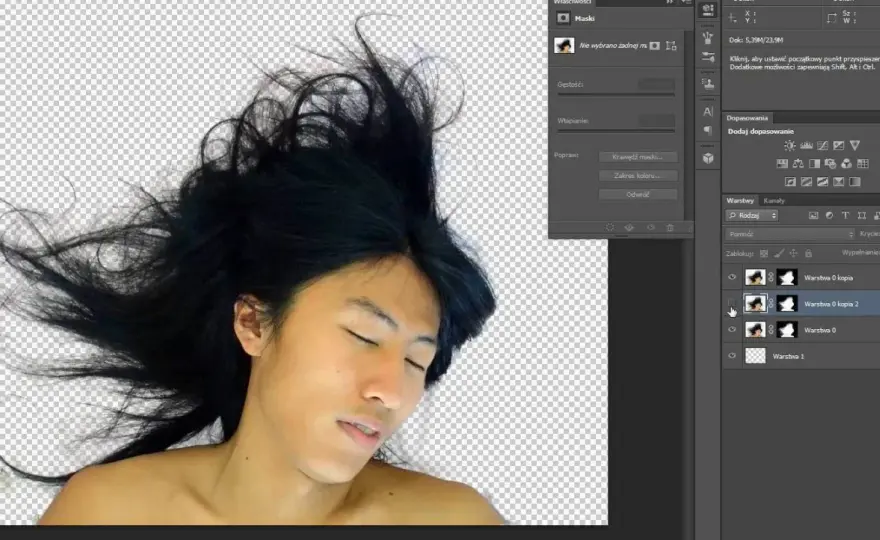Hide the Warstwa 1 layer
880x540 pixels.
coord(732,356)
